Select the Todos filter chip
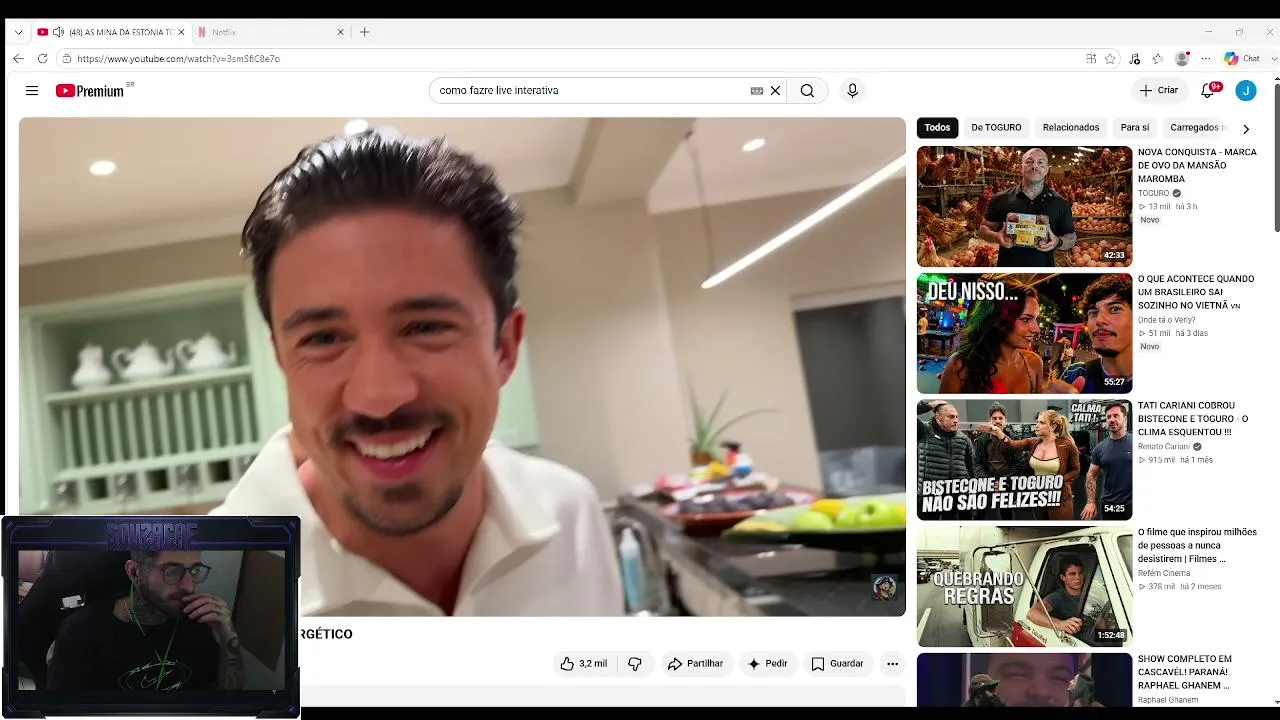 (x=937, y=128)
